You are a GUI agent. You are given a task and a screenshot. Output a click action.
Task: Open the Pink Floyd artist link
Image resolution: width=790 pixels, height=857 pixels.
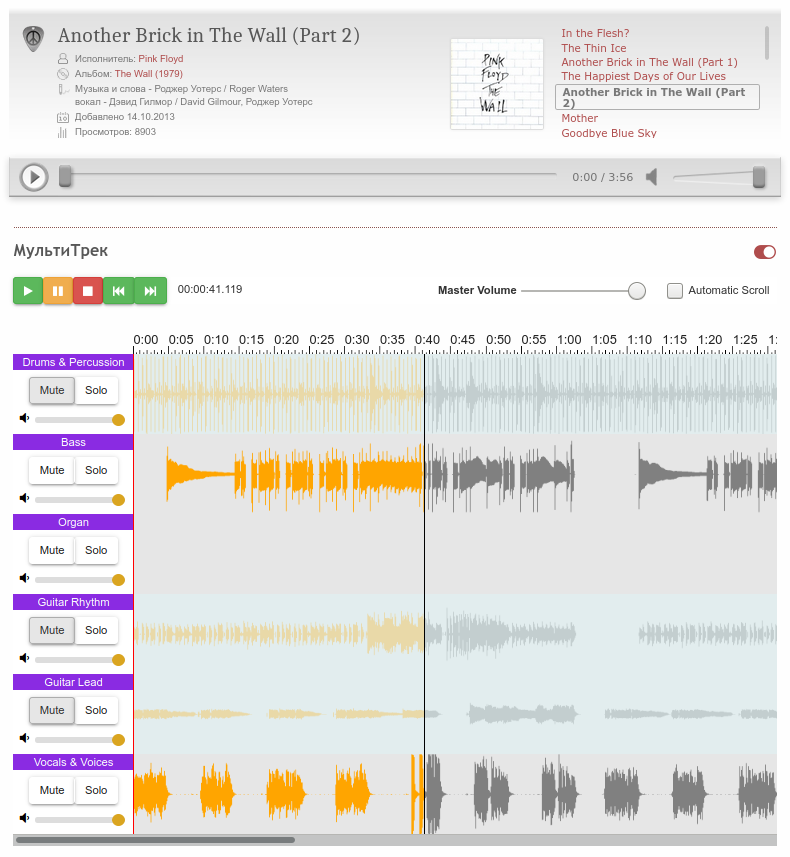tap(161, 58)
